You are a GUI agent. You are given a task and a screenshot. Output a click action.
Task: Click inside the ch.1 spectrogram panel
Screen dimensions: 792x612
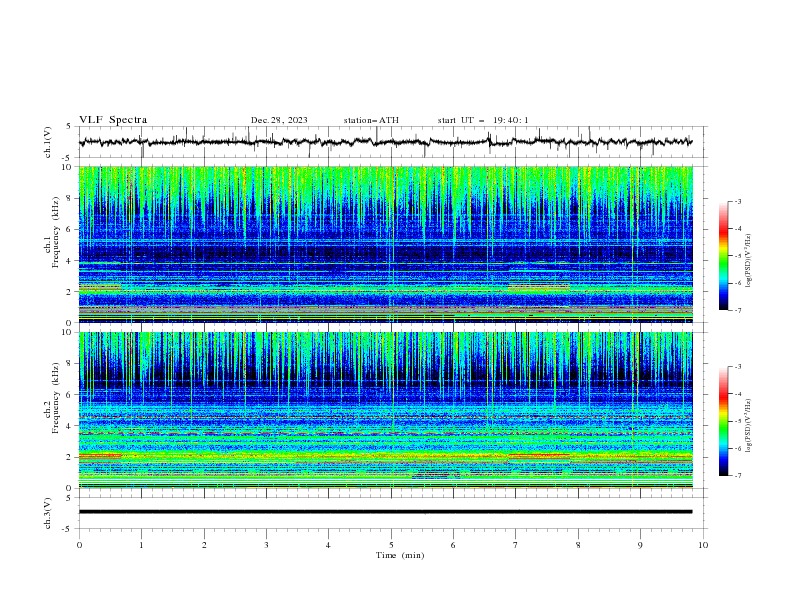pyautogui.click(x=385, y=244)
